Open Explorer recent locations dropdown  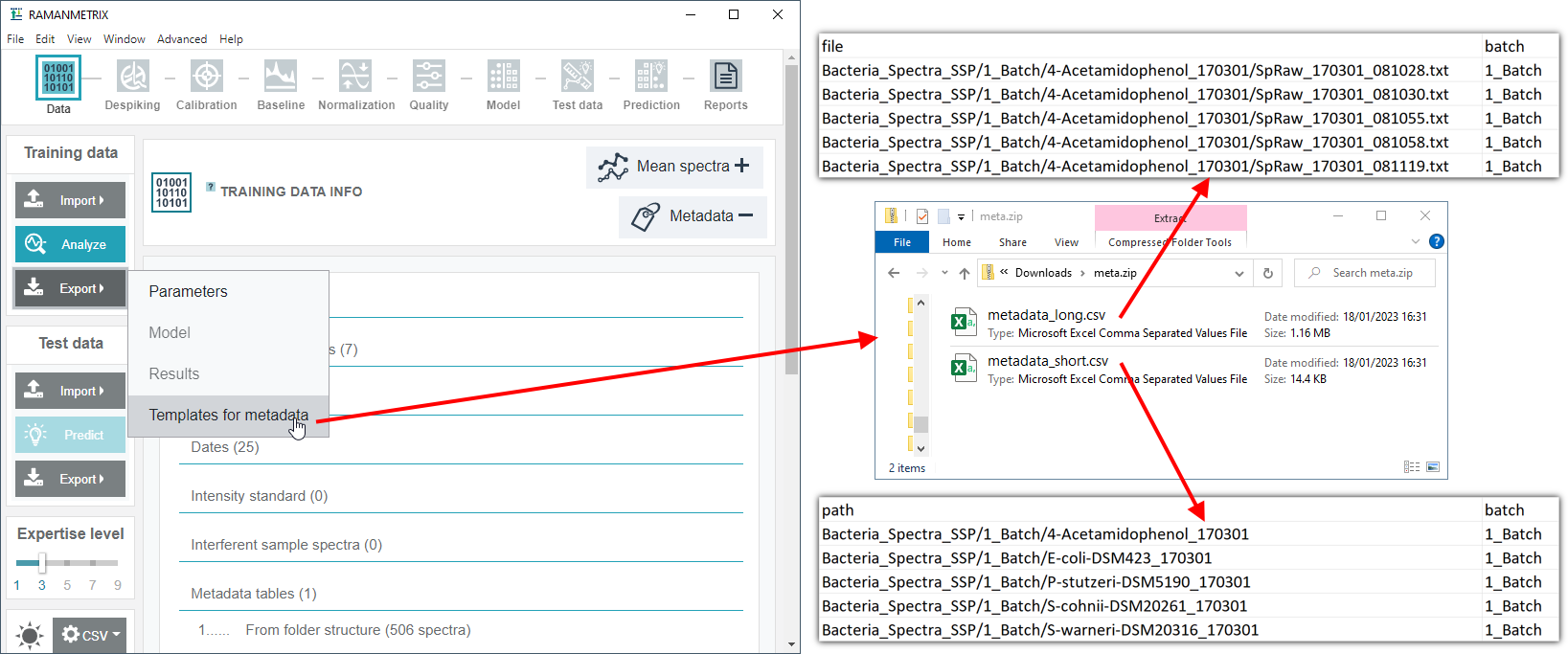[x=944, y=273]
